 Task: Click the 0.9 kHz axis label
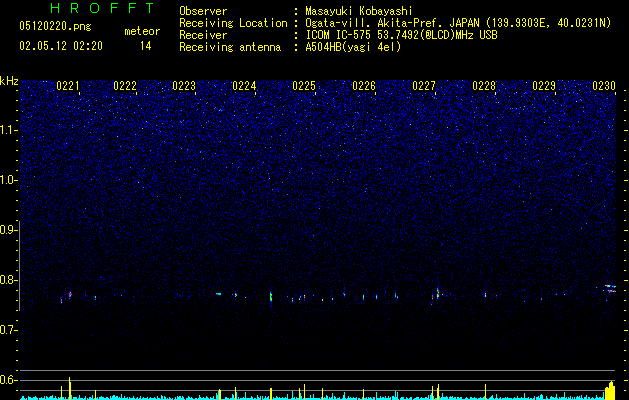pos(8,230)
